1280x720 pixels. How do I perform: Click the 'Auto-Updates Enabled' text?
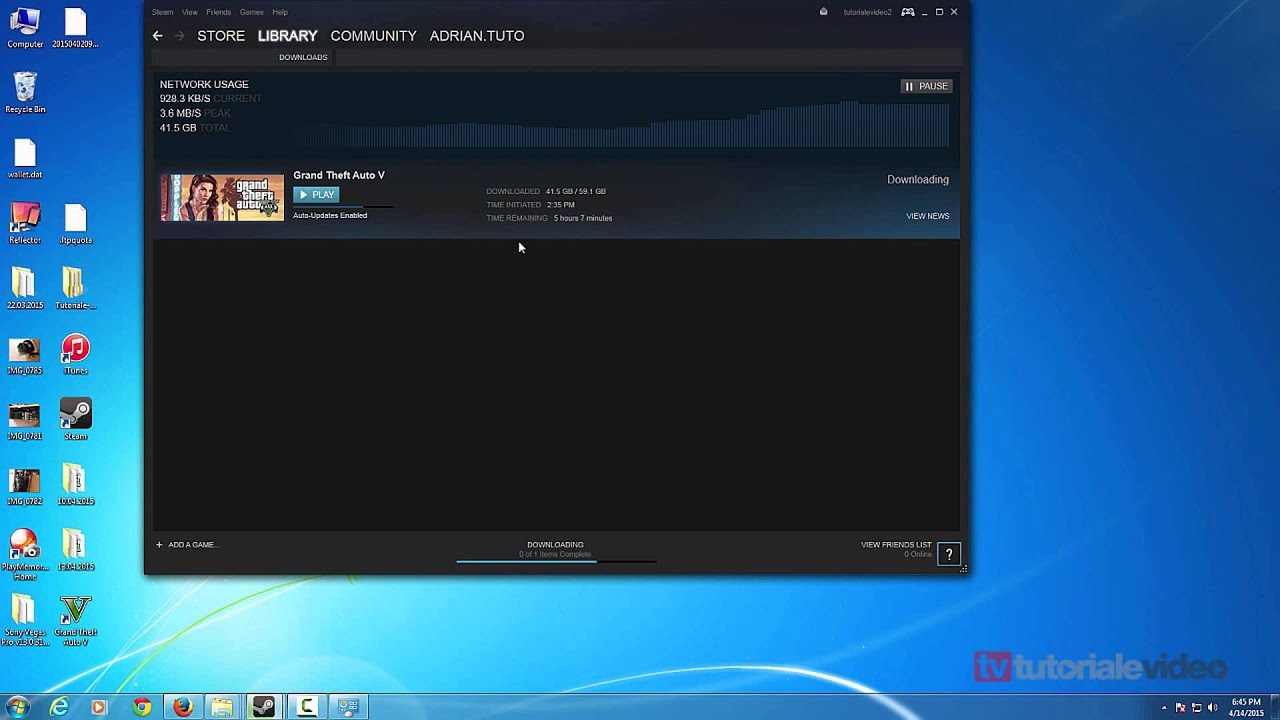coord(330,215)
